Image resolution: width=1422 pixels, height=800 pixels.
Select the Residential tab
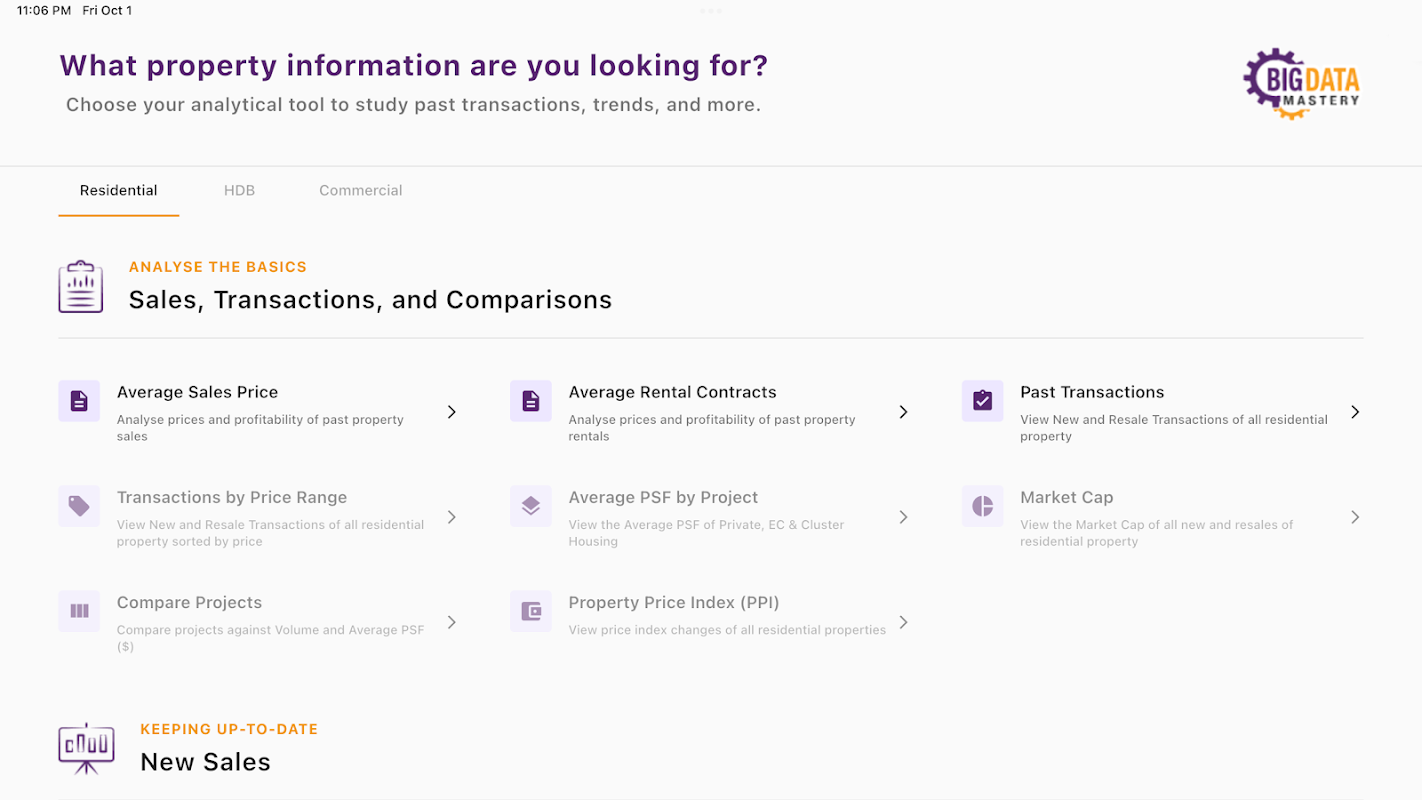(x=118, y=190)
